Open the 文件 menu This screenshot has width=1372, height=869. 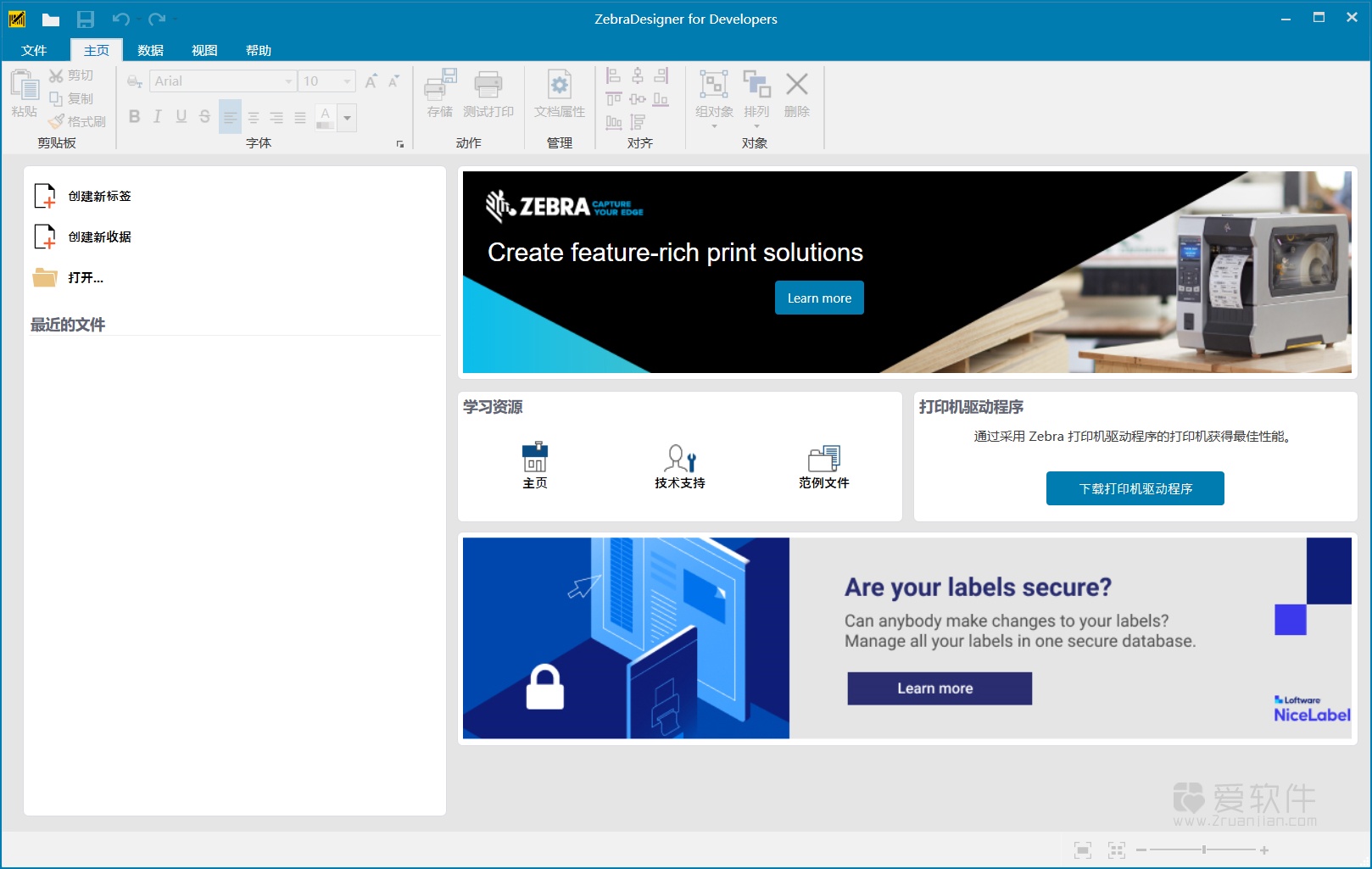(x=35, y=50)
